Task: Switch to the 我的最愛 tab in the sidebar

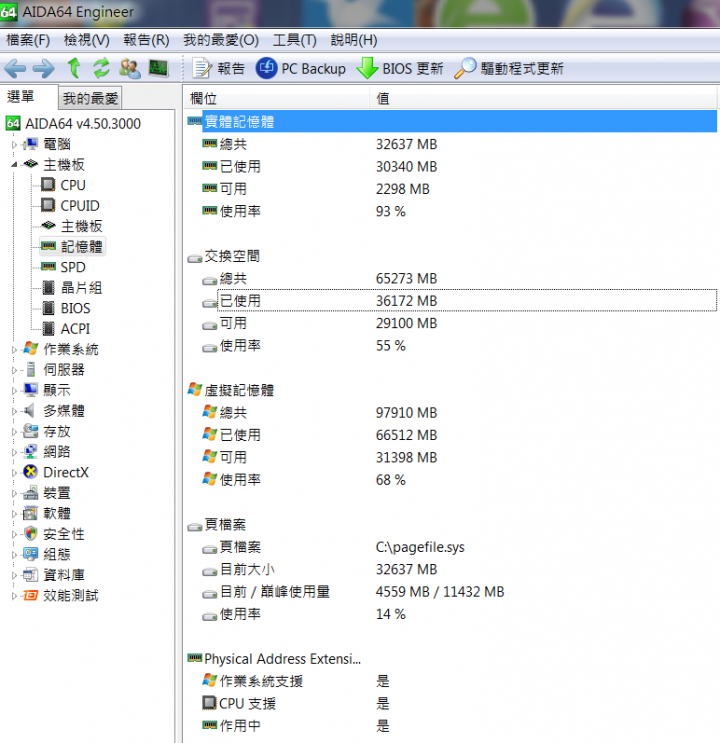Action: coord(90,98)
